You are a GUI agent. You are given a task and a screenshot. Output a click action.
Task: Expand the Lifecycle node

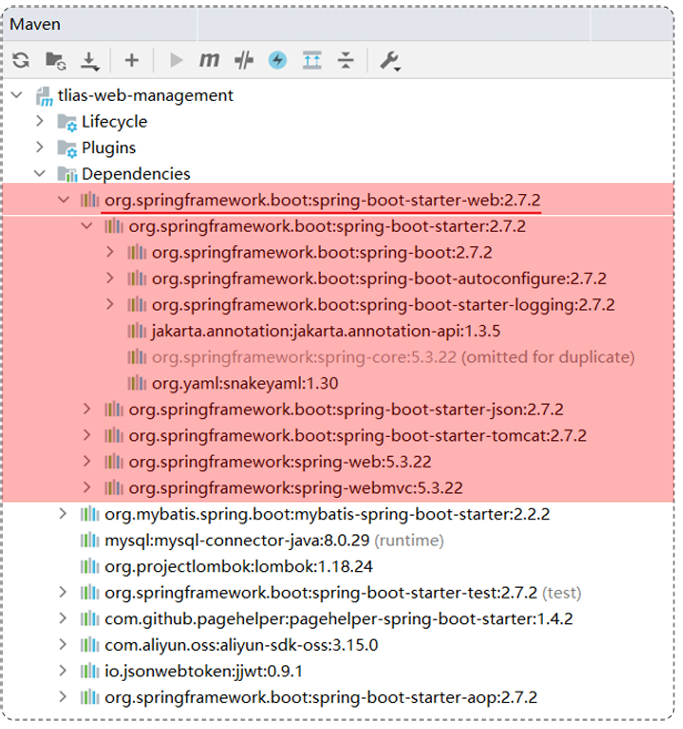pos(40,121)
